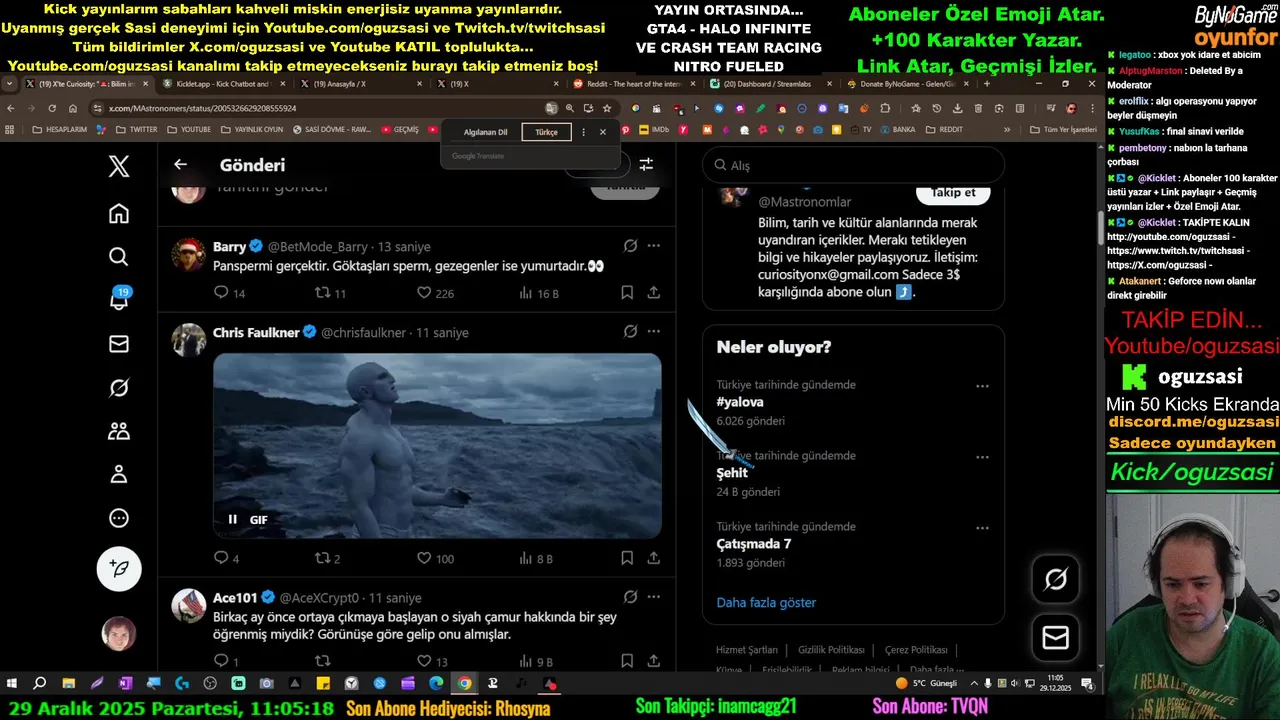
Task: Open Barry's profile name link
Action: [229, 247]
